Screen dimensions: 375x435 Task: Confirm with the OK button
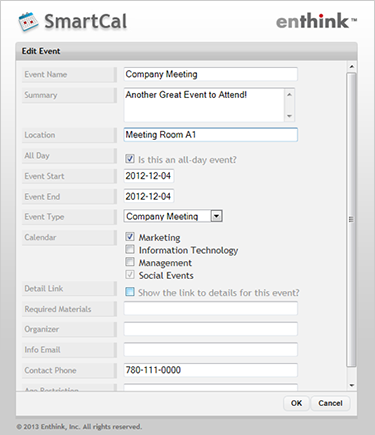coord(296,403)
